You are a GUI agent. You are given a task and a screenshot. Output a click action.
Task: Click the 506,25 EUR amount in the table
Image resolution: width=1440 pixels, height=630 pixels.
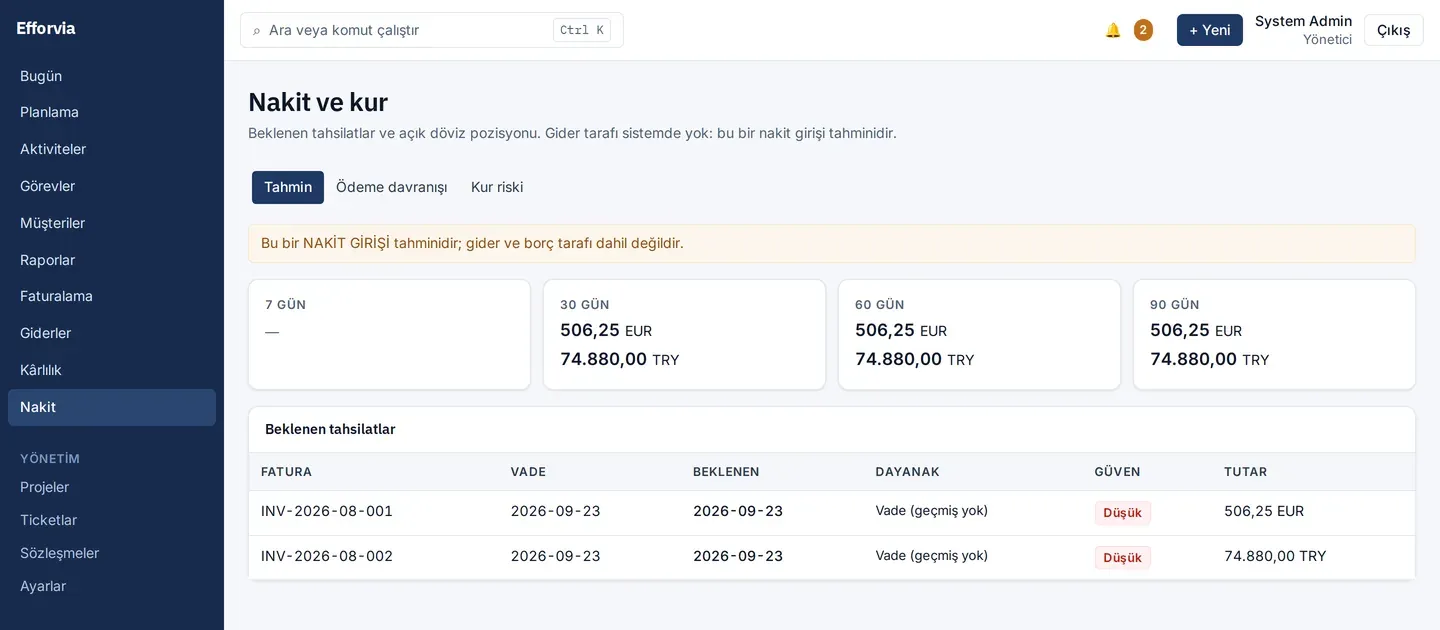click(1264, 511)
